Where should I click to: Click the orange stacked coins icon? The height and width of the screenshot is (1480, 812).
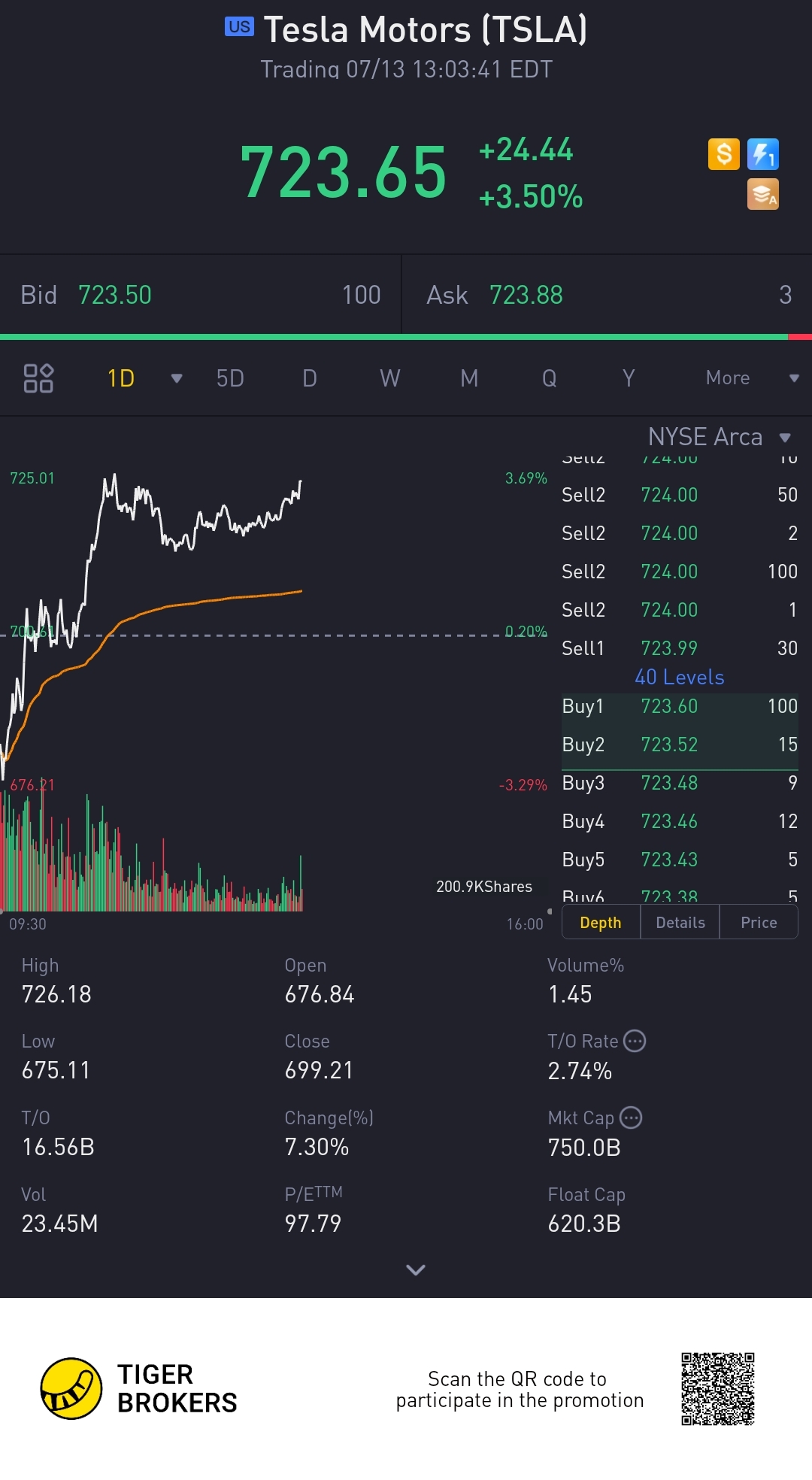(x=763, y=194)
